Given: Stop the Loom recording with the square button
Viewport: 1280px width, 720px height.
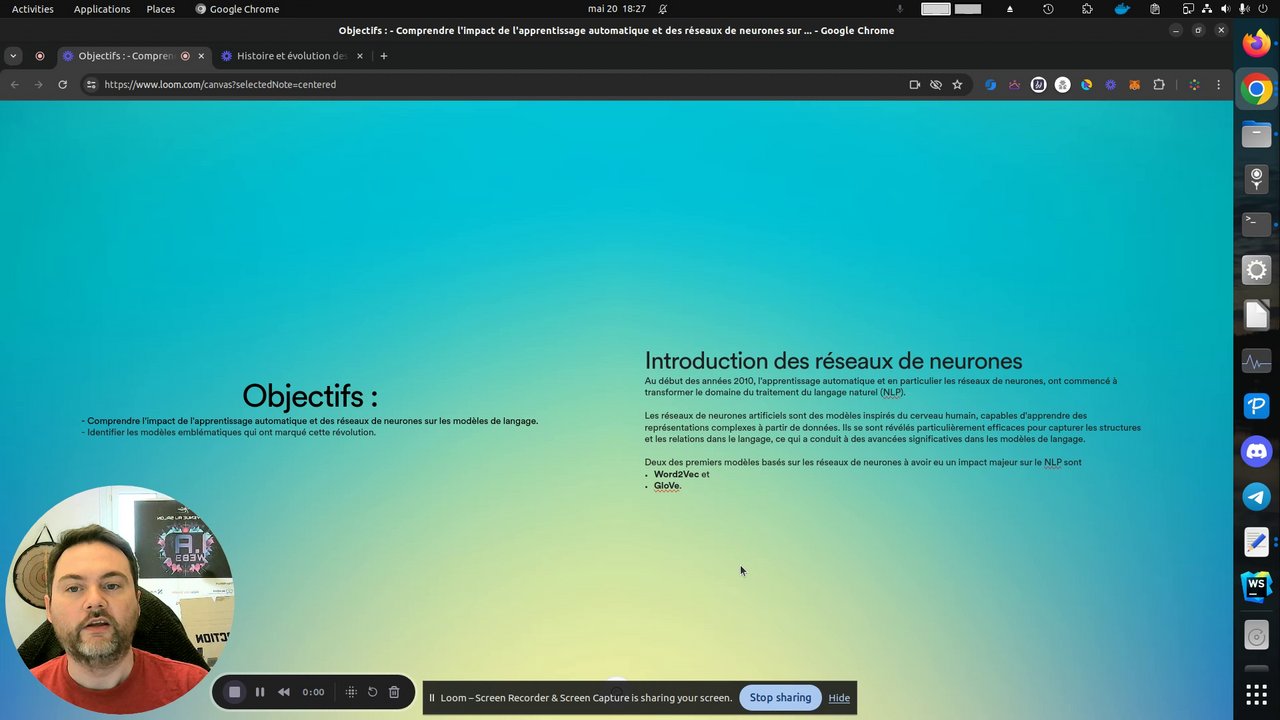Looking at the screenshot, I should point(235,692).
